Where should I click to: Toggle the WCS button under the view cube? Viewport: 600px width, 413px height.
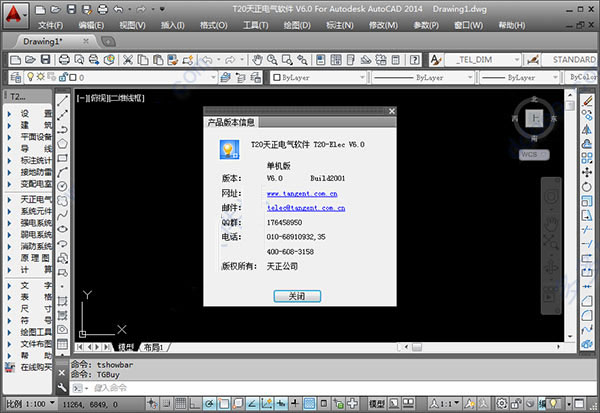[x=534, y=155]
